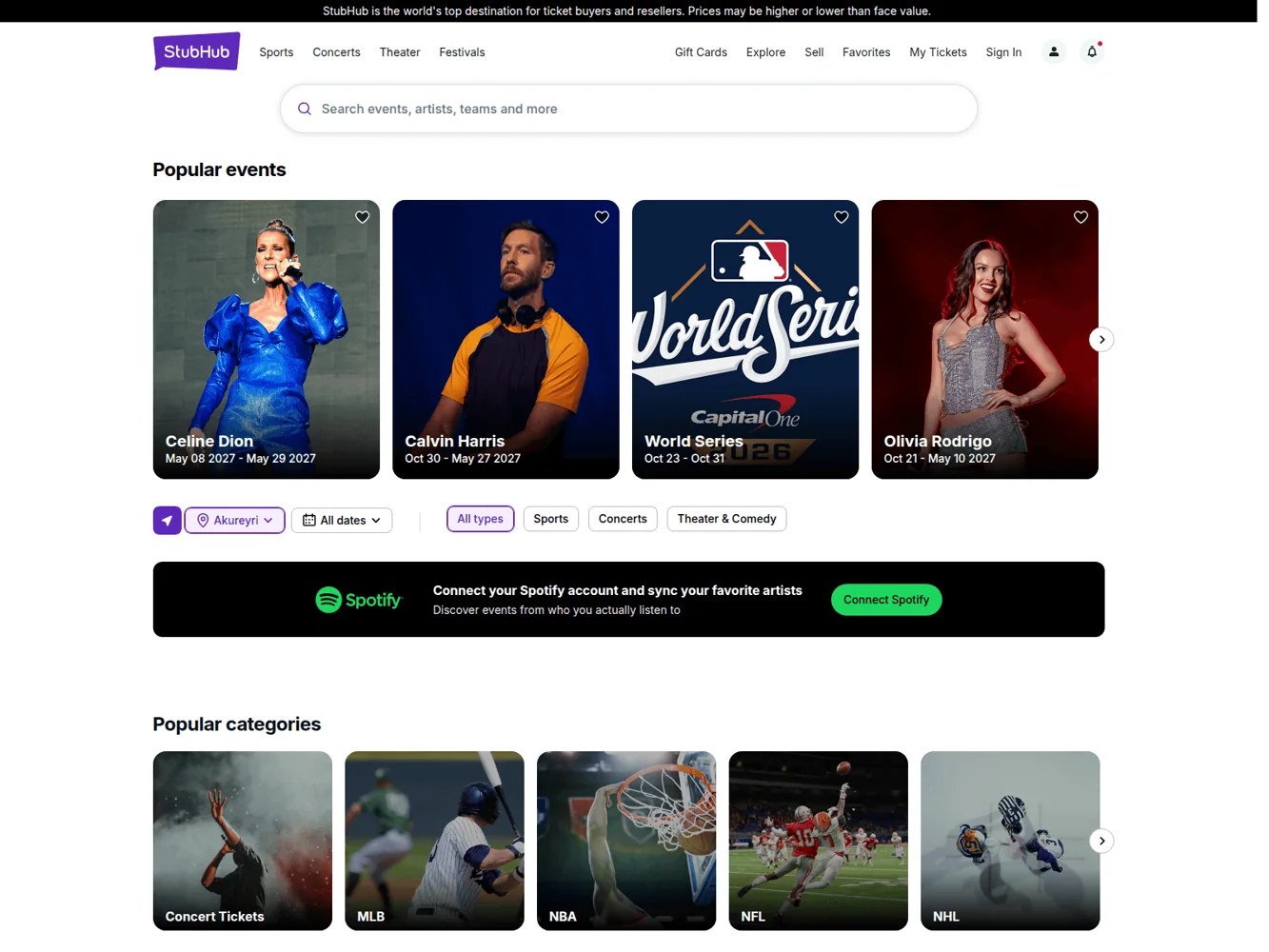Favorite Celine Dion with the heart
This screenshot has height=952, width=1269.
tap(363, 217)
